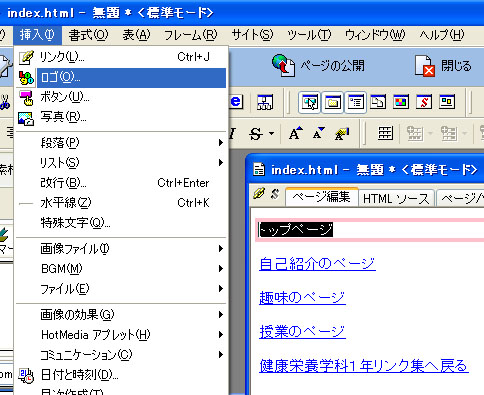
Task: Click the second grayed table column icon
Action: pos(449,134)
